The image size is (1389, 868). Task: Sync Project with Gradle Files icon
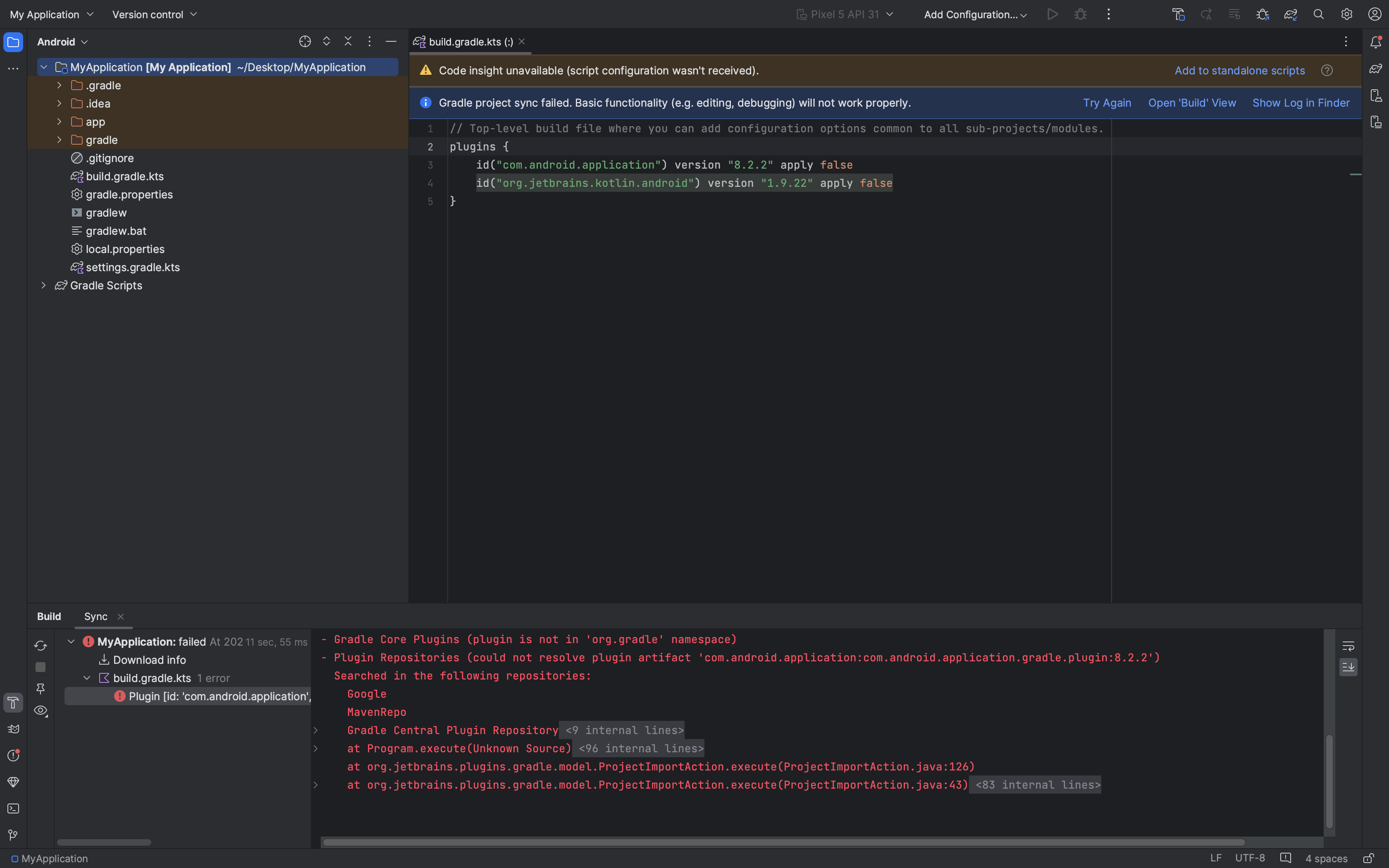click(x=1291, y=14)
